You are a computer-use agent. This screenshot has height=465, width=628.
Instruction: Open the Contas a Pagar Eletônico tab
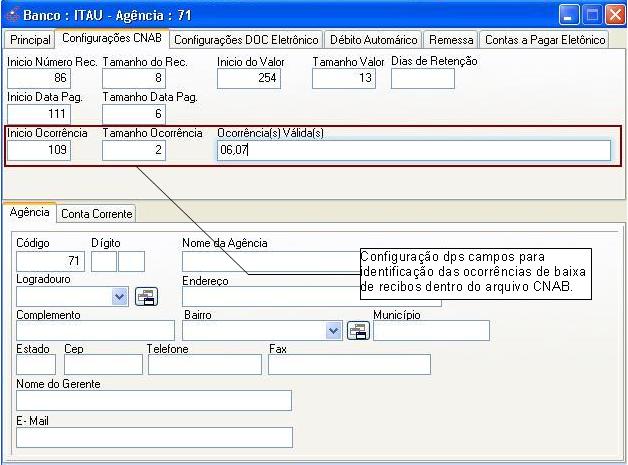[545, 40]
